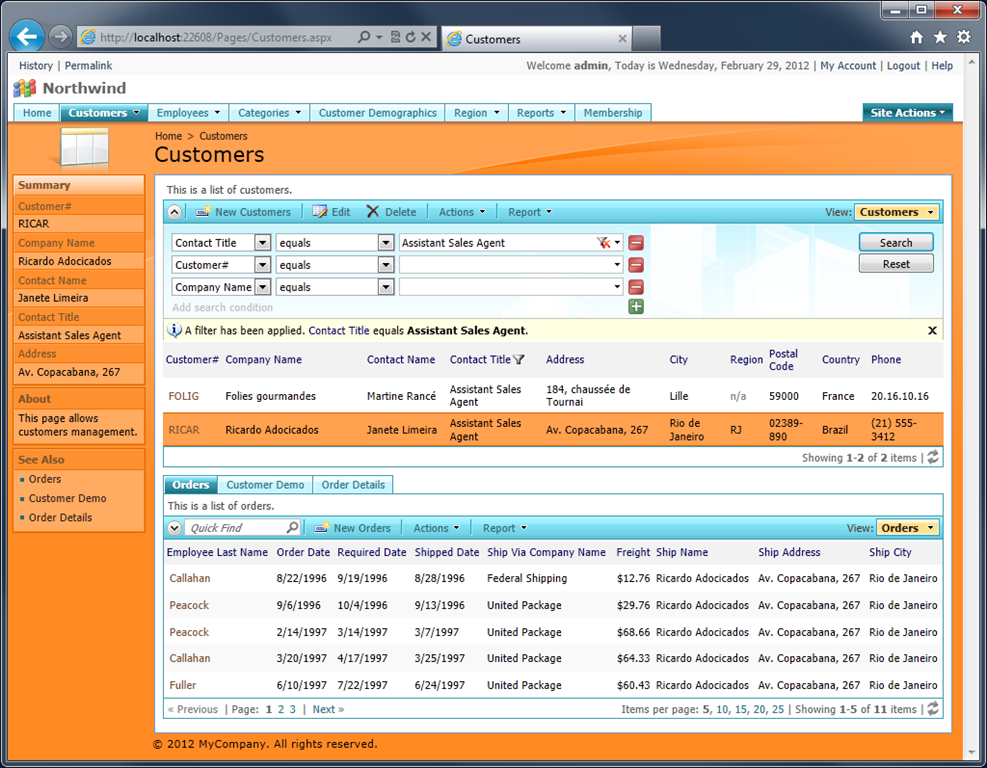This screenshot has width=987, height=768.
Task: Expand the Site Actions menu
Action: tap(907, 113)
